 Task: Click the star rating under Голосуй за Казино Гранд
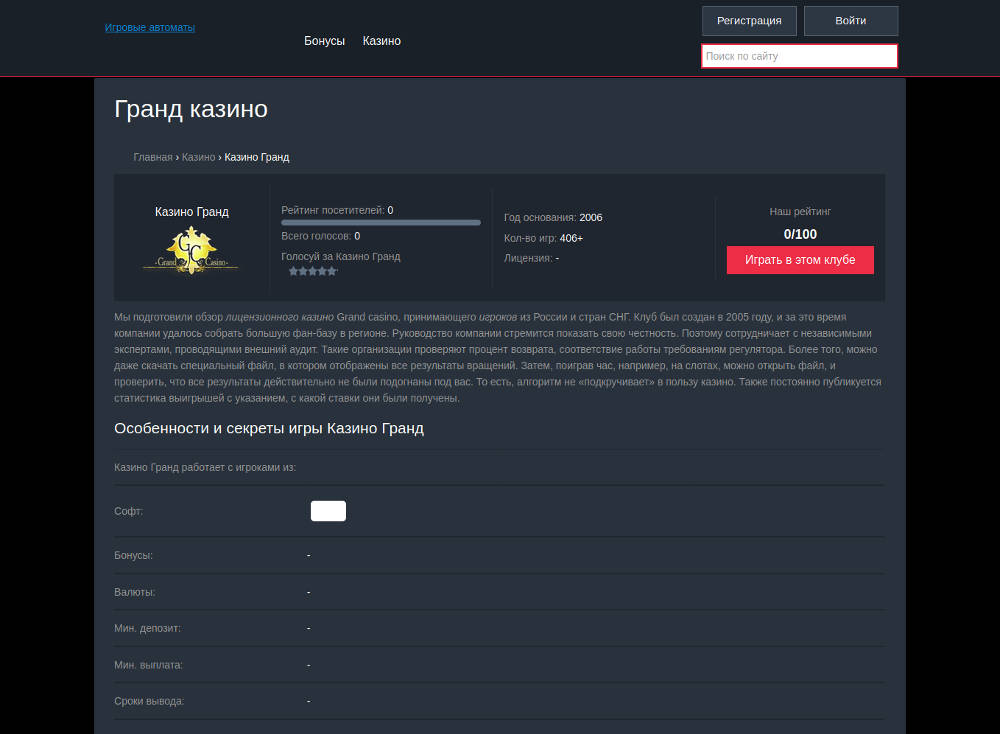[x=312, y=271]
